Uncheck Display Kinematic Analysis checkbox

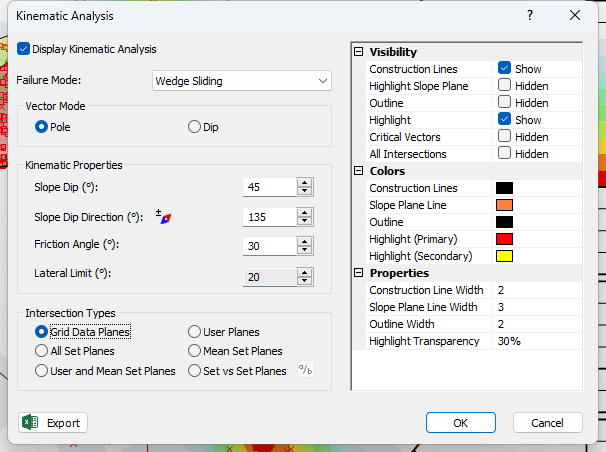click(x=23, y=49)
